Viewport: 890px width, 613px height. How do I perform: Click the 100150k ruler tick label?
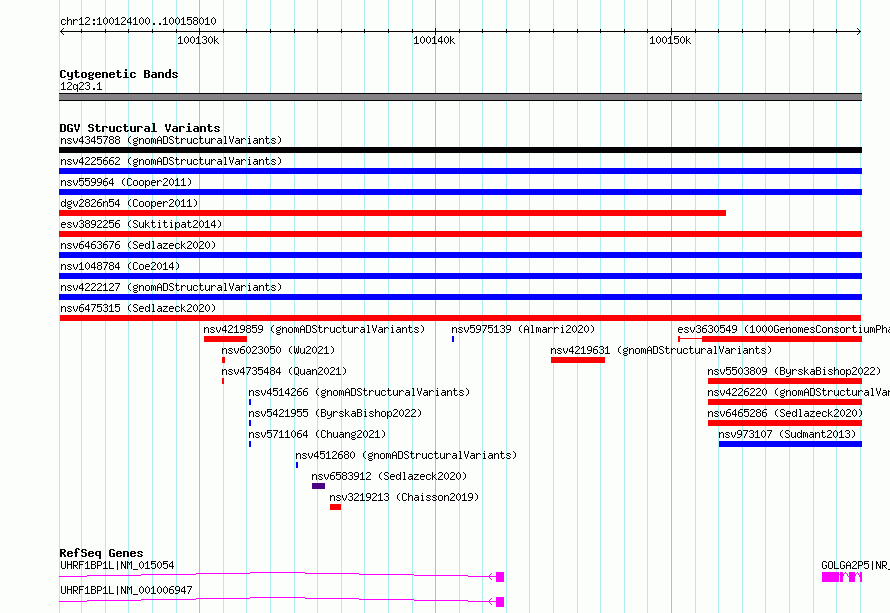(x=670, y=40)
